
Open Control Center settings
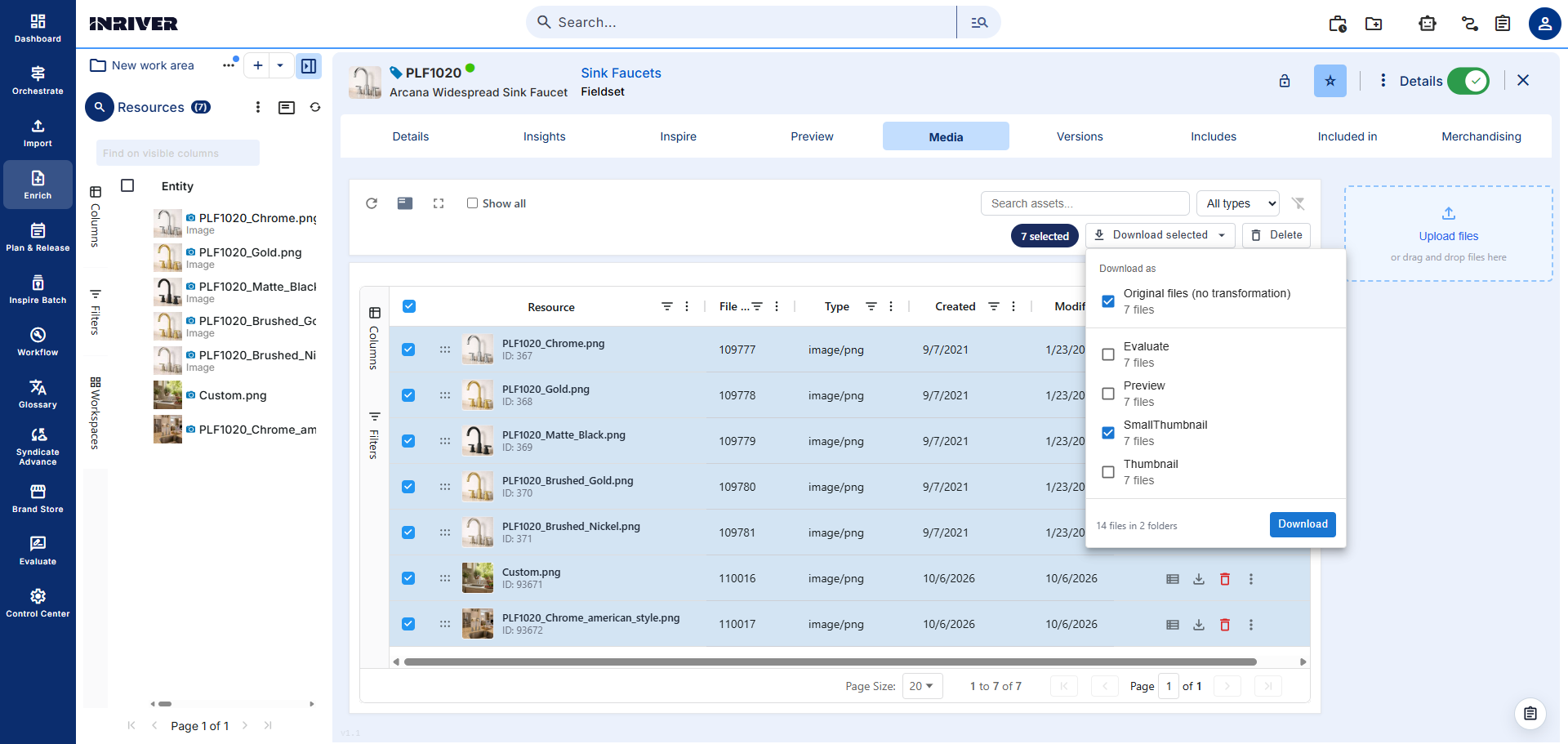(x=38, y=603)
